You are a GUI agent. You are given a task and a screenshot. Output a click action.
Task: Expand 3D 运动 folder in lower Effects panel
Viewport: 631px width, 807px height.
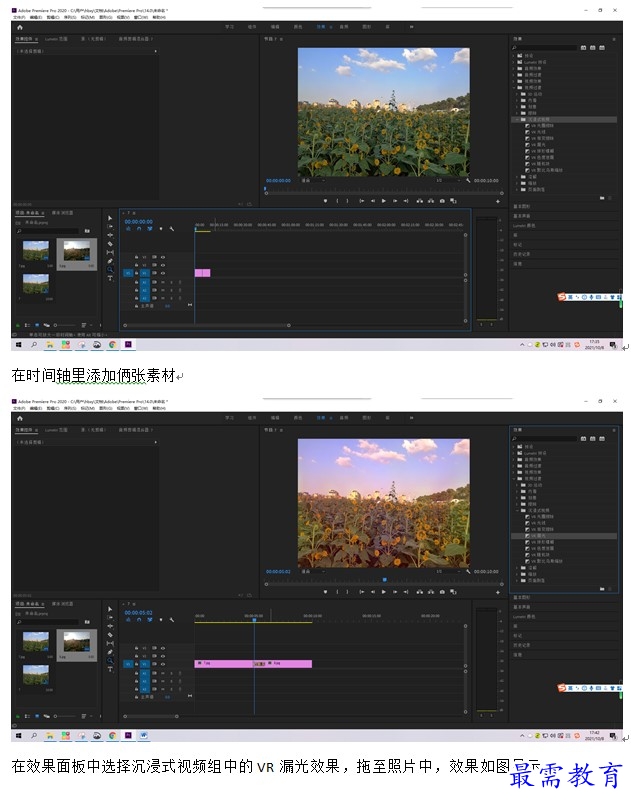tap(517, 485)
